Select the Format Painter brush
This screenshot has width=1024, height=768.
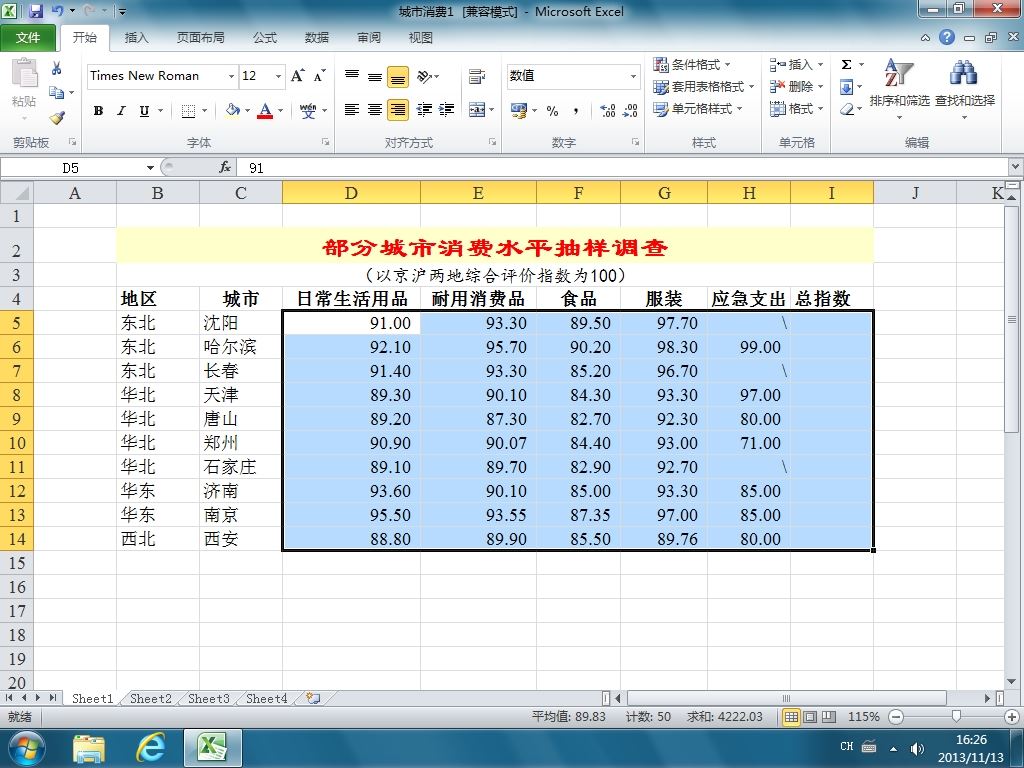tap(57, 118)
